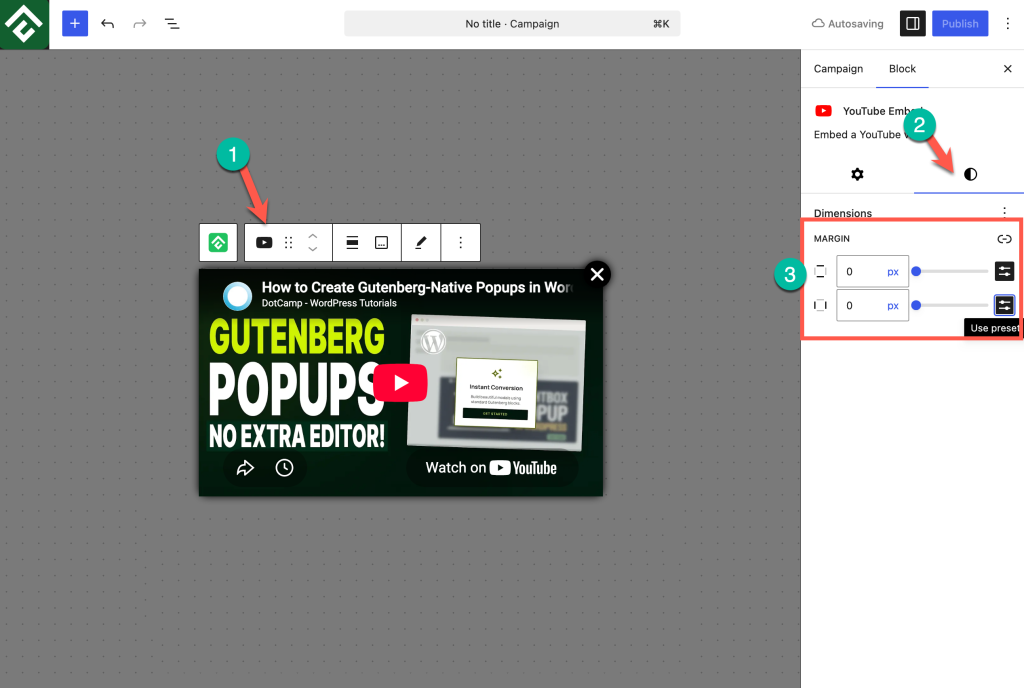Move the block up
This screenshot has width=1024, height=688.
click(x=313, y=236)
